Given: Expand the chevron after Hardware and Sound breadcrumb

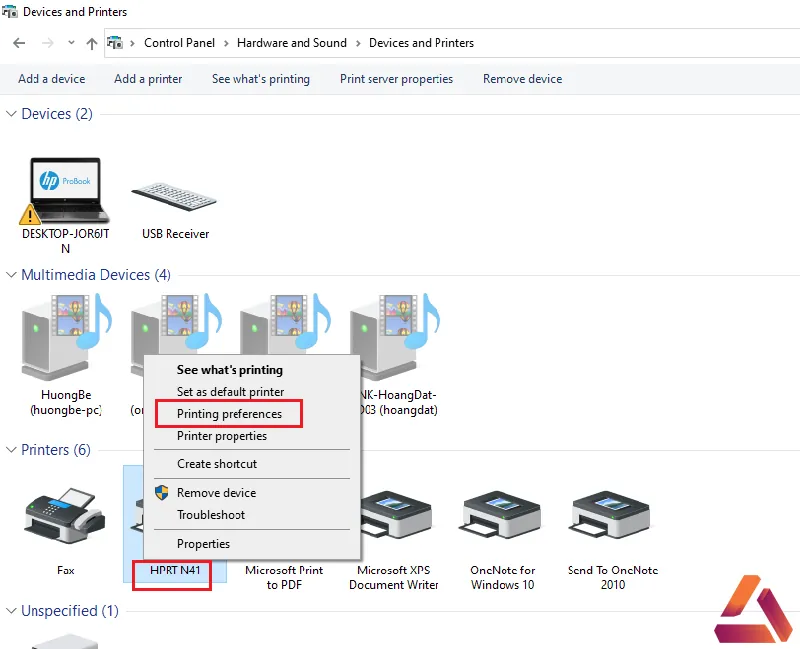Looking at the screenshot, I should (358, 43).
